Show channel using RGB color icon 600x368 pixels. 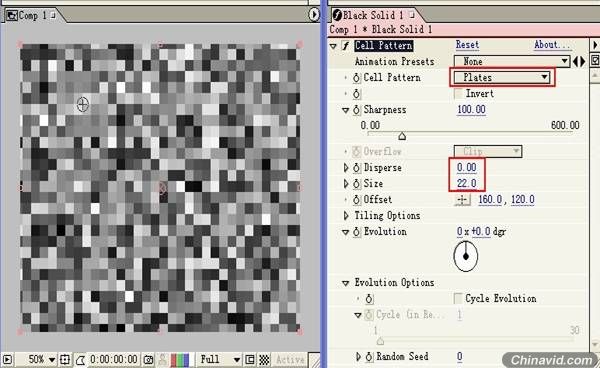[x=179, y=360]
